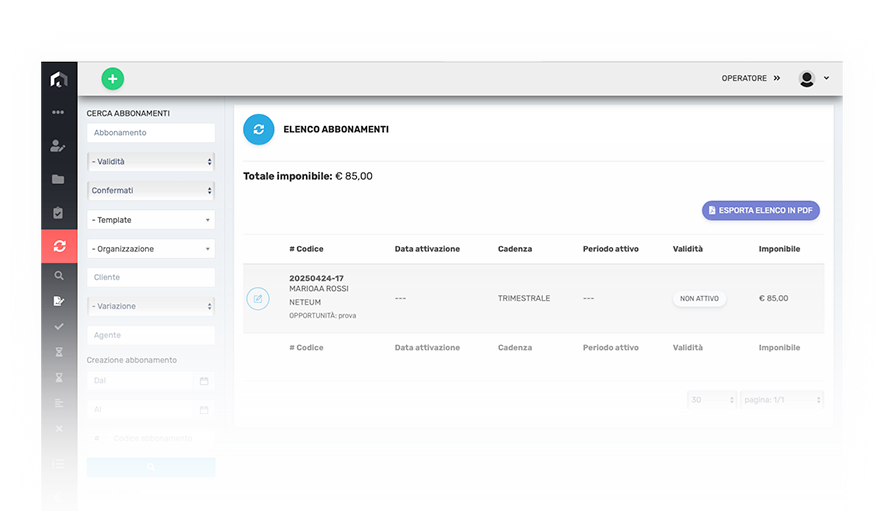Open the Template dropdown filter
Screen dimensions: 884x511
click(151, 220)
